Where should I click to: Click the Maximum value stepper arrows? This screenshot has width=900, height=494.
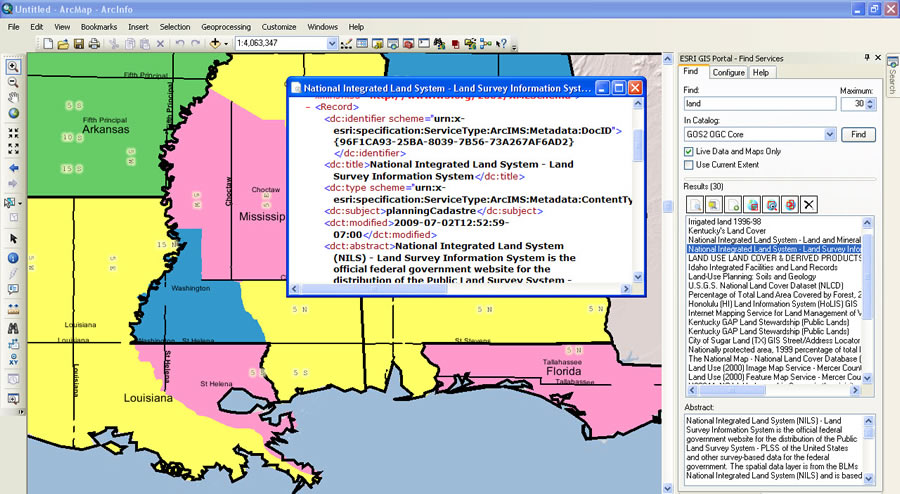pos(870,104)
